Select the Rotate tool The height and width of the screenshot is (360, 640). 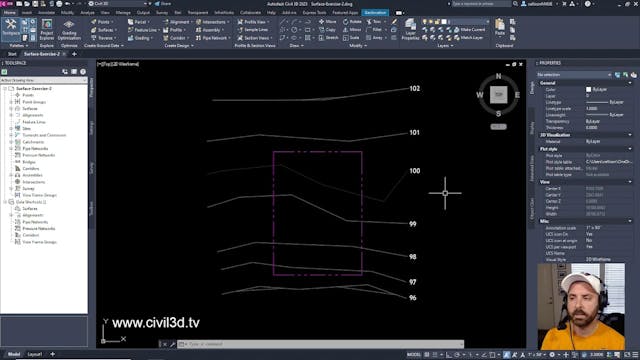pos(352,22)
